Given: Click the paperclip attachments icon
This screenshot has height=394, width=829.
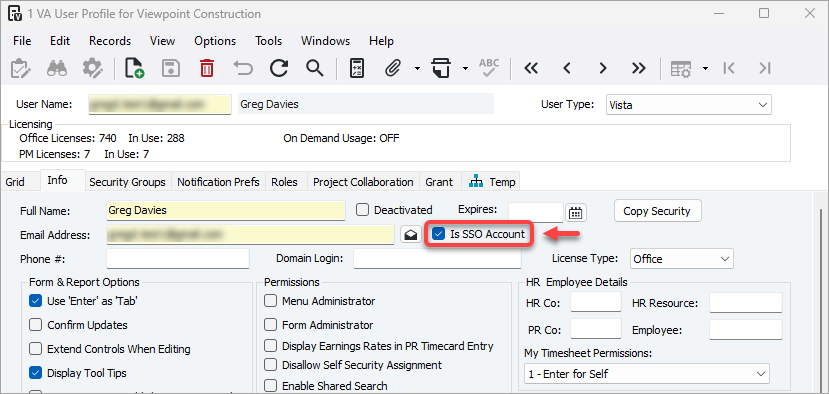Looking at the screenshot, I should 393,68.
